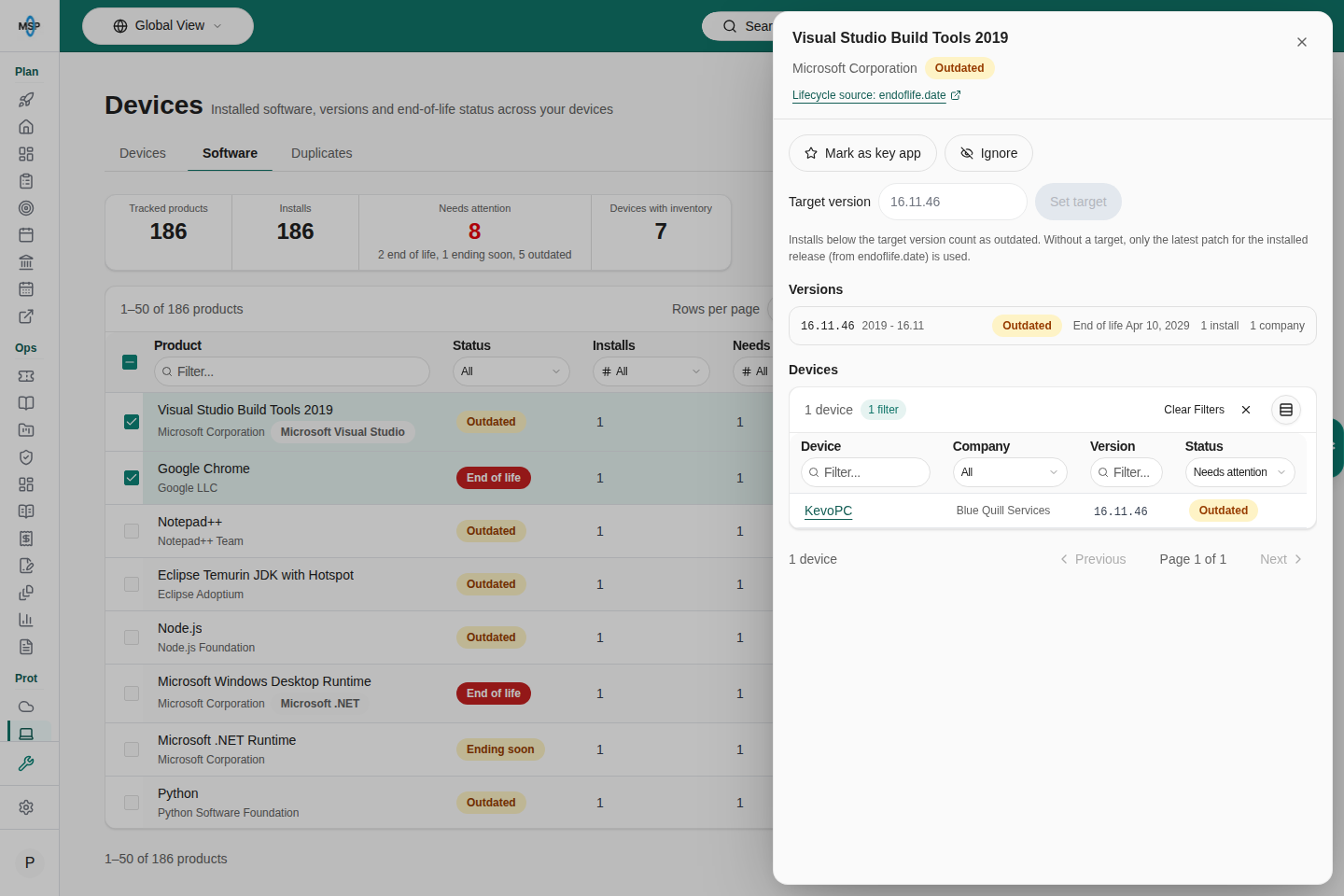The width and height of the screenshot is (1344, 896).
Task: Open the bar chart icon in sidebar
Action: [x=26, y=620]
